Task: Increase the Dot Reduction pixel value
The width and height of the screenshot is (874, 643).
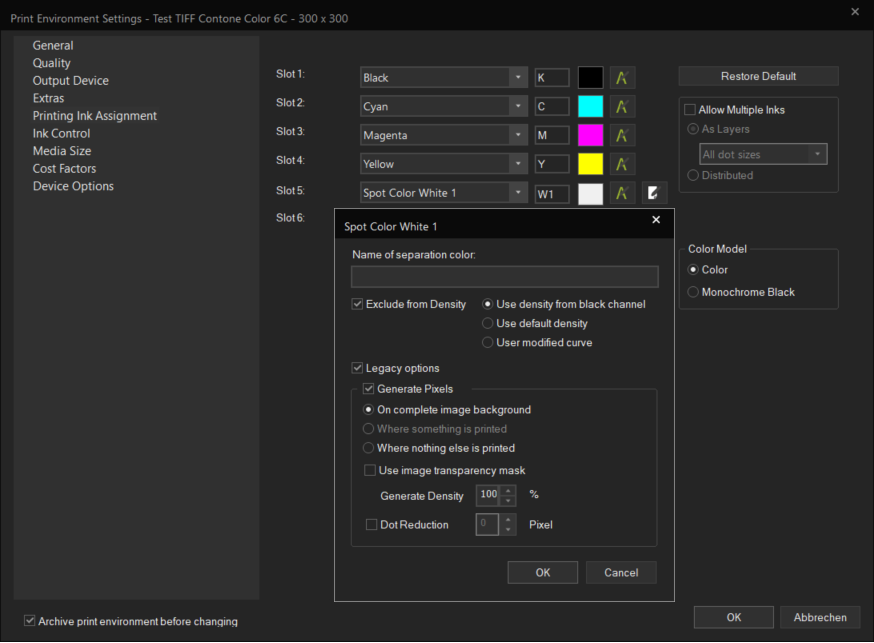Action: 508,519
